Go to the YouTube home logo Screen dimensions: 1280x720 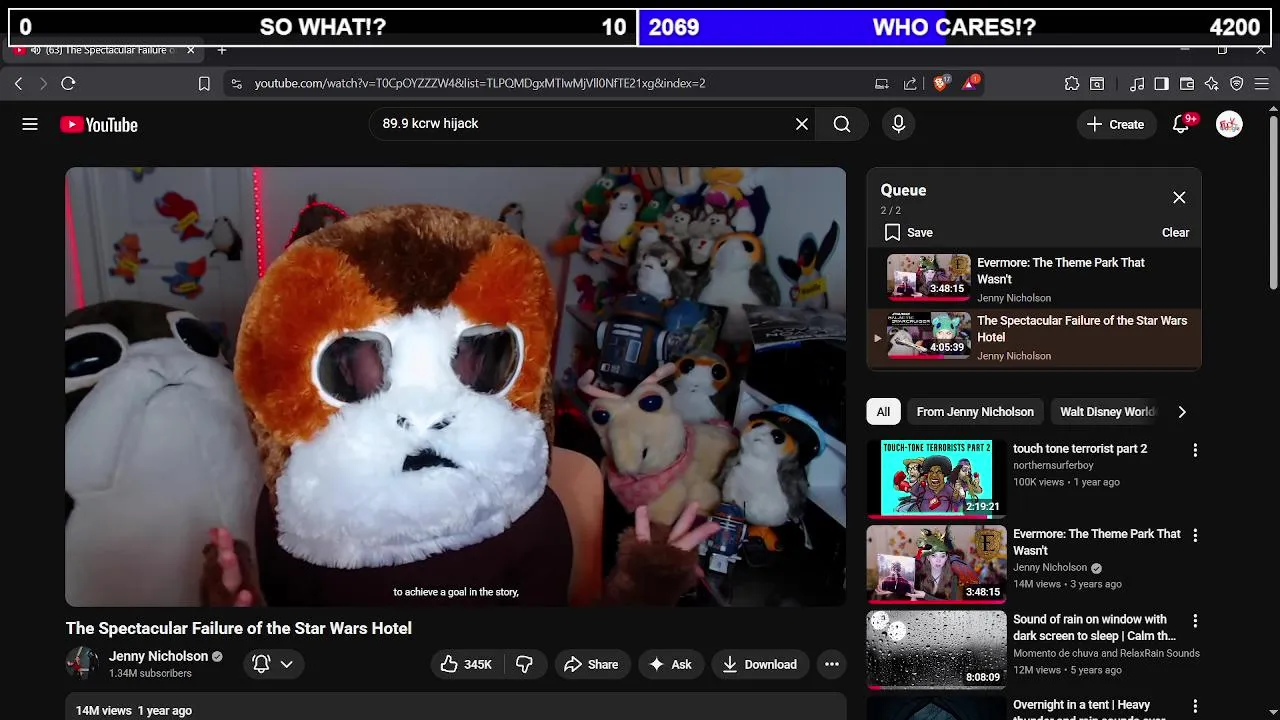(x=98, y=125)
